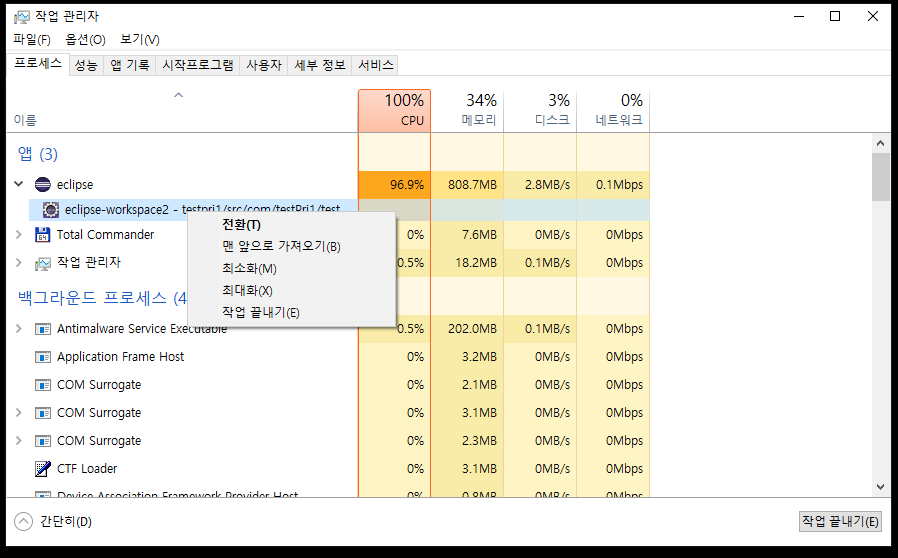The image size is (898, 558).
Task: Select the Antimalware Service Executable row text
Action: [x=142, y=329]
